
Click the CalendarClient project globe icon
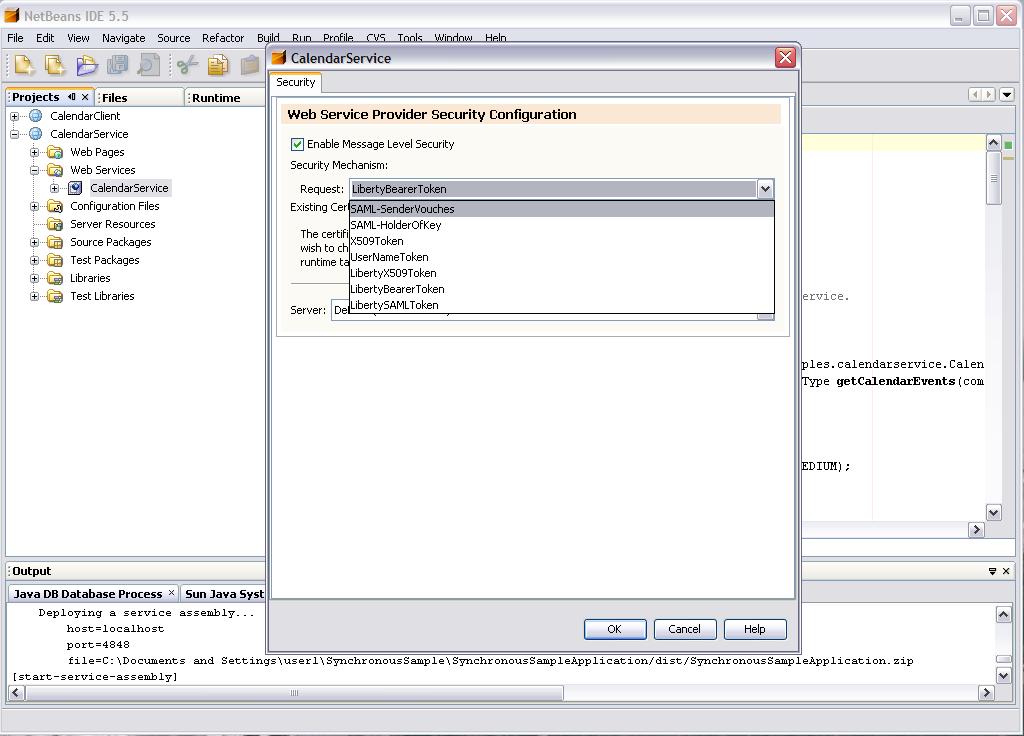coord(36,116)
